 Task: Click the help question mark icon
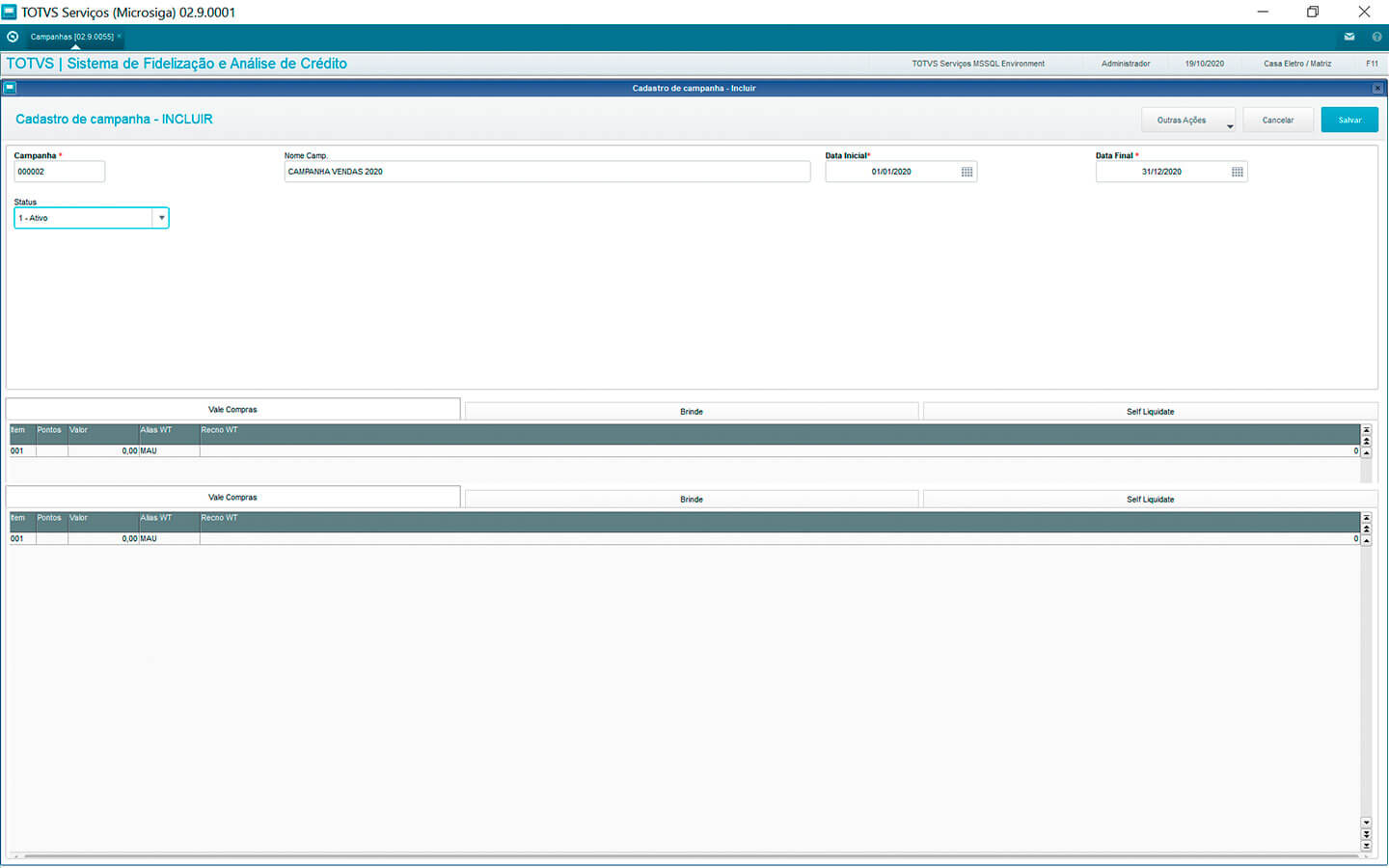click(1376, 37)
